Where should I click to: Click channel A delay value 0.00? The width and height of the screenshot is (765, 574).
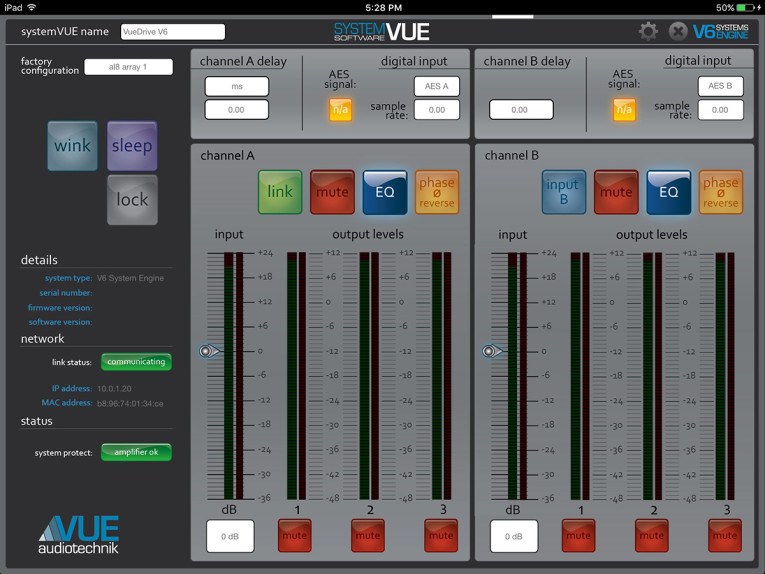pos(237,110)
